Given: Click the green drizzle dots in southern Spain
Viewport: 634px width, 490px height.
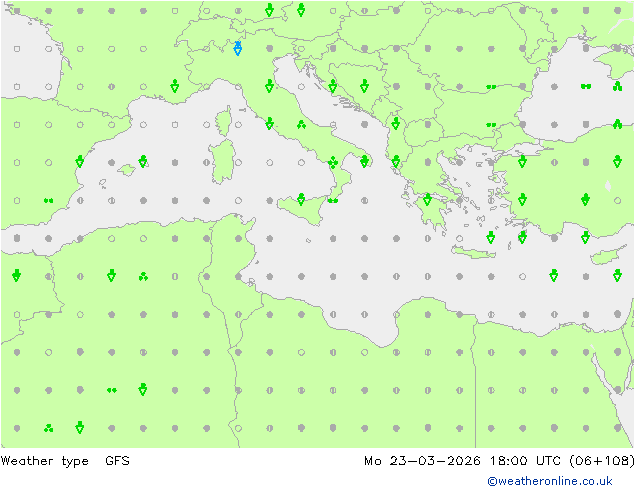Looking at the screenshot, I should click(49, 201).
